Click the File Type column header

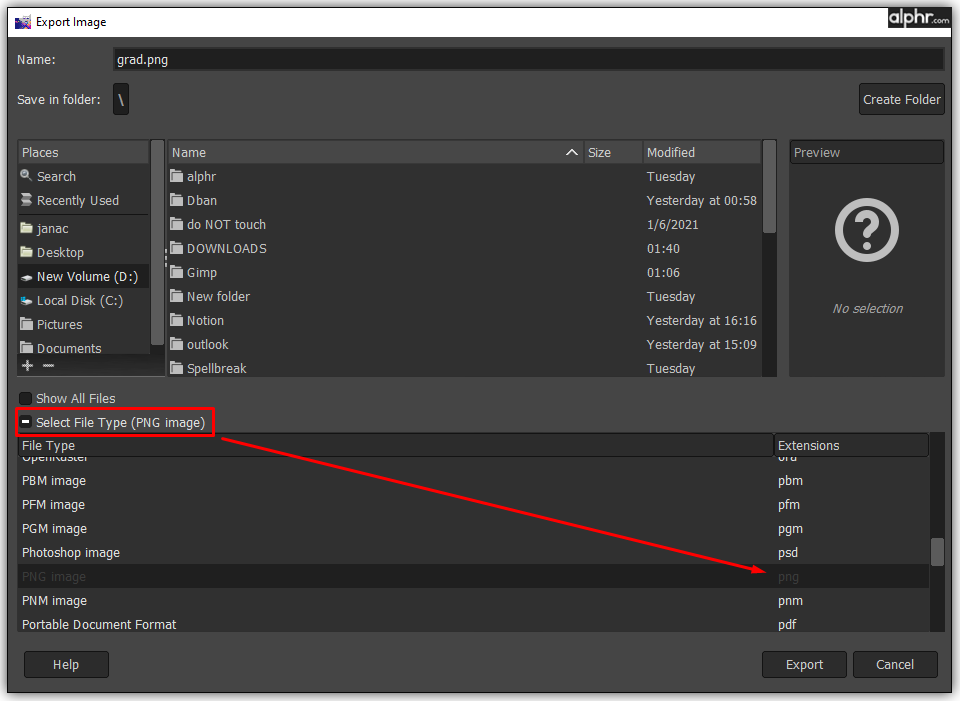[396, 445]
